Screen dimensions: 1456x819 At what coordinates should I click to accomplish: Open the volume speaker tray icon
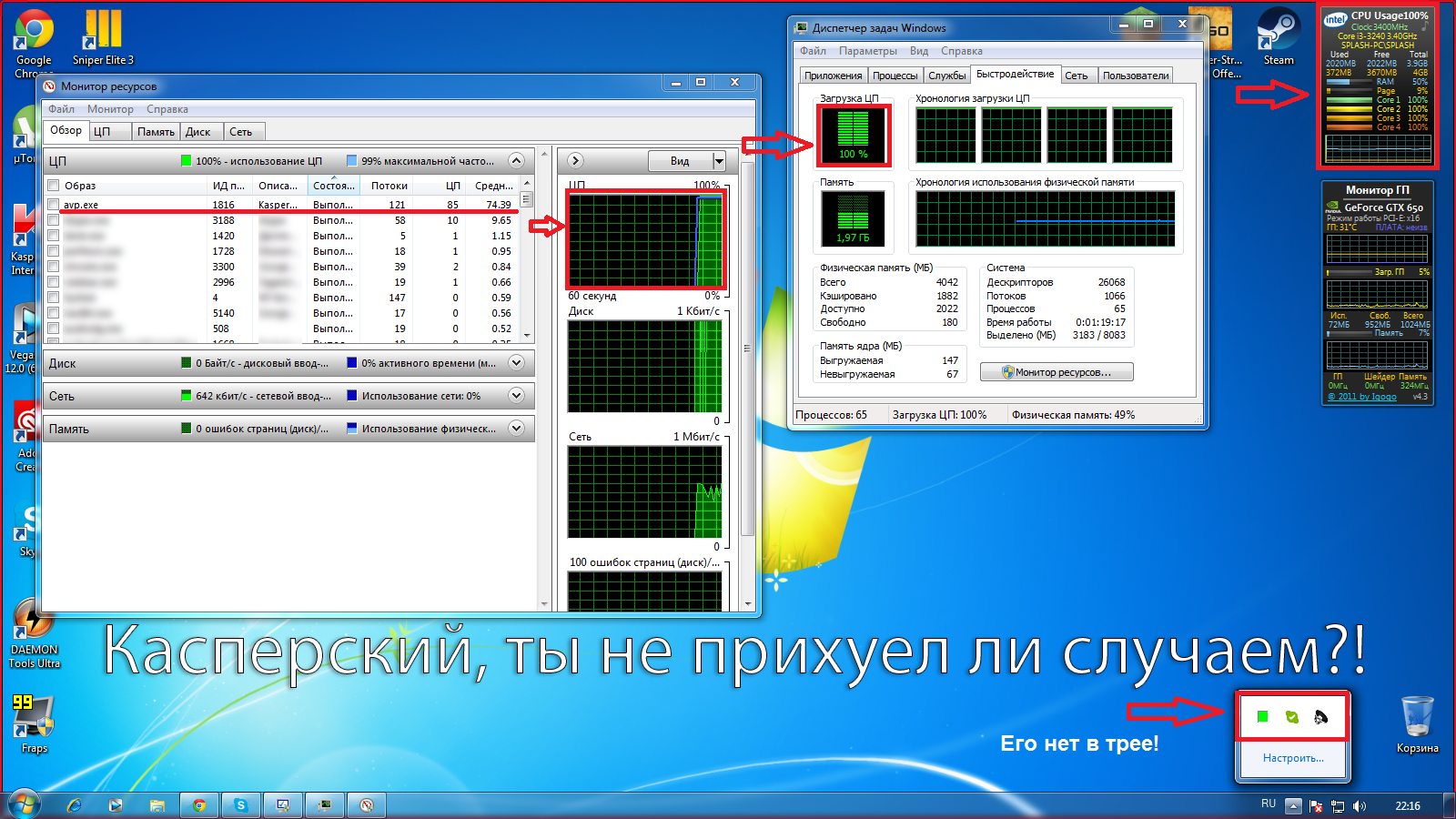[1360, 805]
